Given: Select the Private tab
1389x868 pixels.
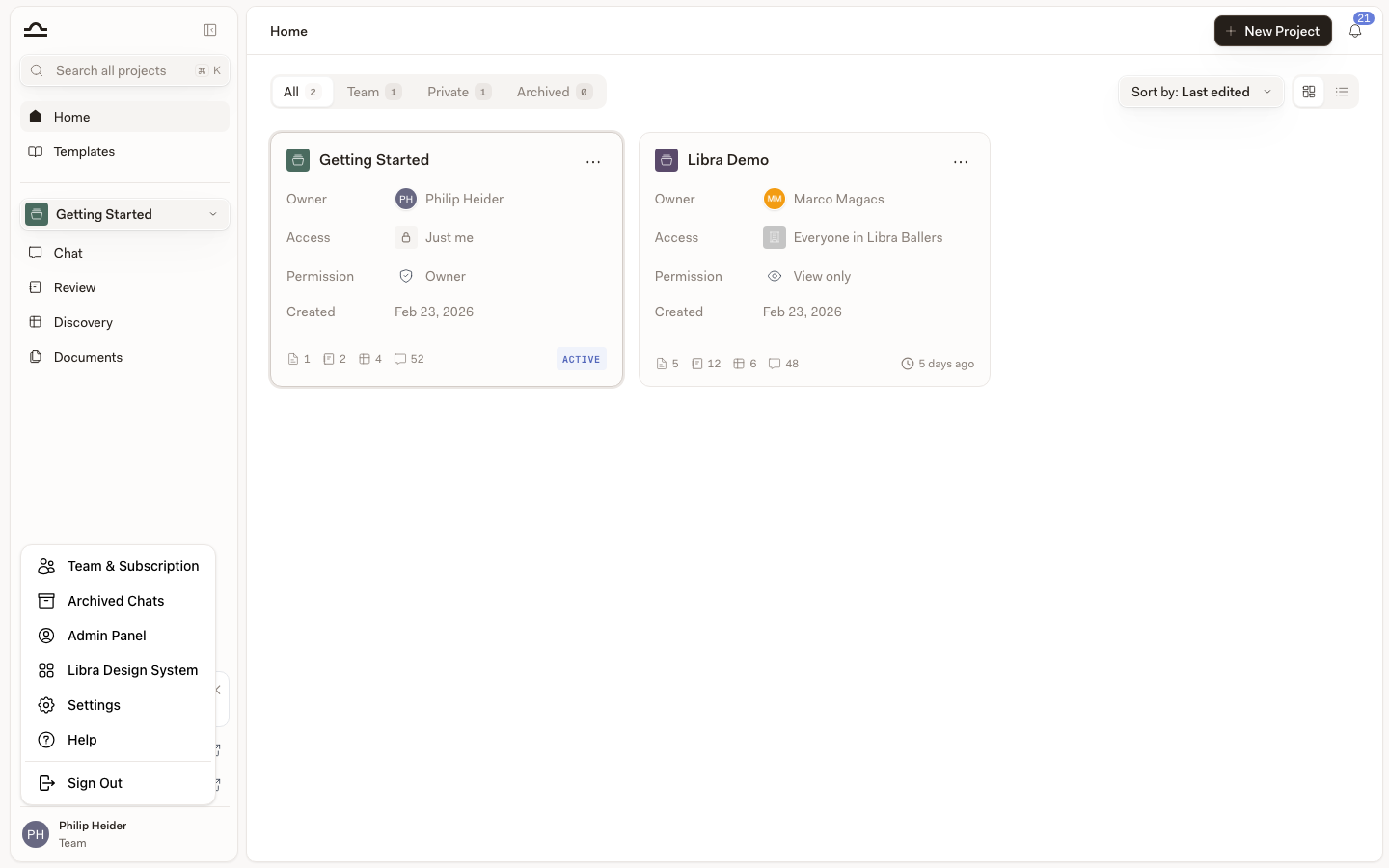Looking at the screenshot, I should click(x=459, y=92).
